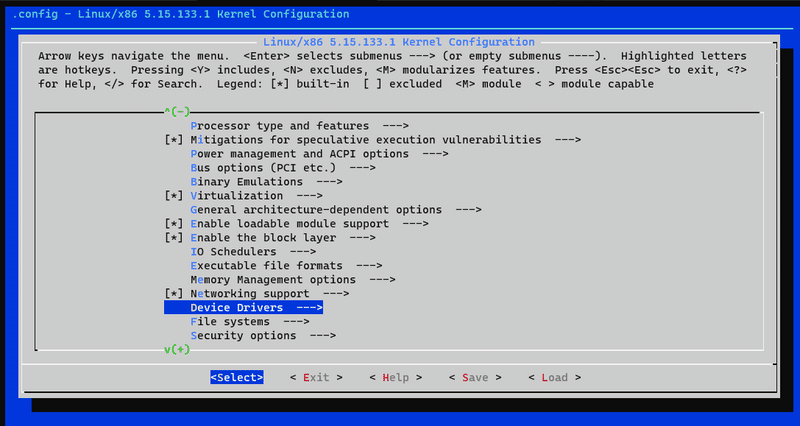This screenshot has height=426, width=800.
Task: Open Binary Emulations submenu
Action: pyautogui.click(x=266, y=182)
